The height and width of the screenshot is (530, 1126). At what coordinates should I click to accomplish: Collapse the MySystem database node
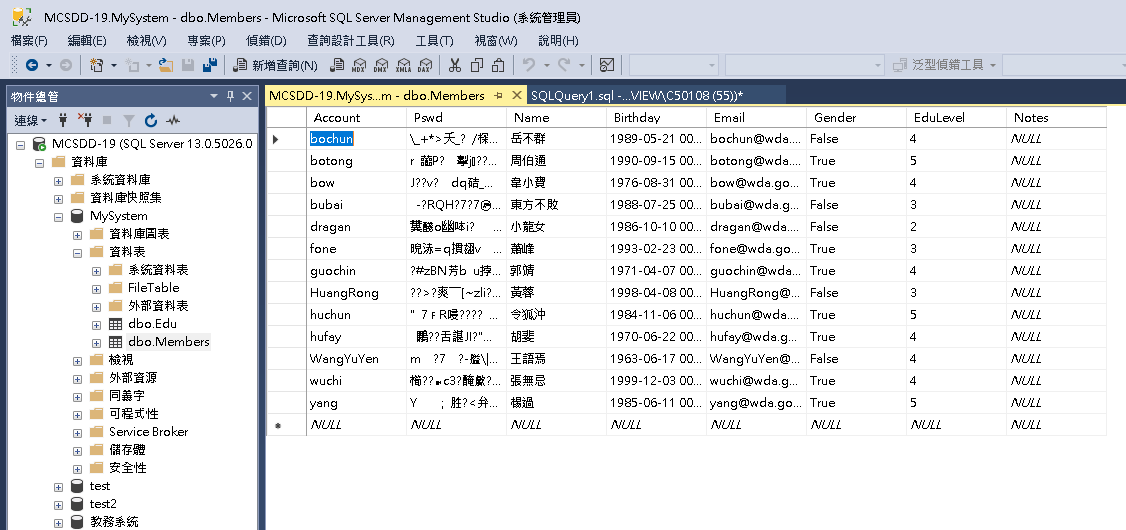(x=58, y=216)
